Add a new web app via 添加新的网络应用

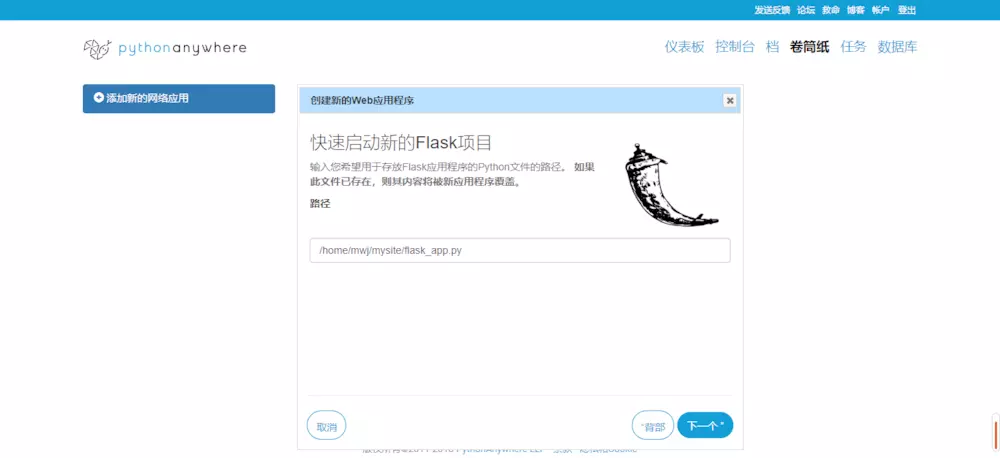pyautogui.click(x=179, y=99)
